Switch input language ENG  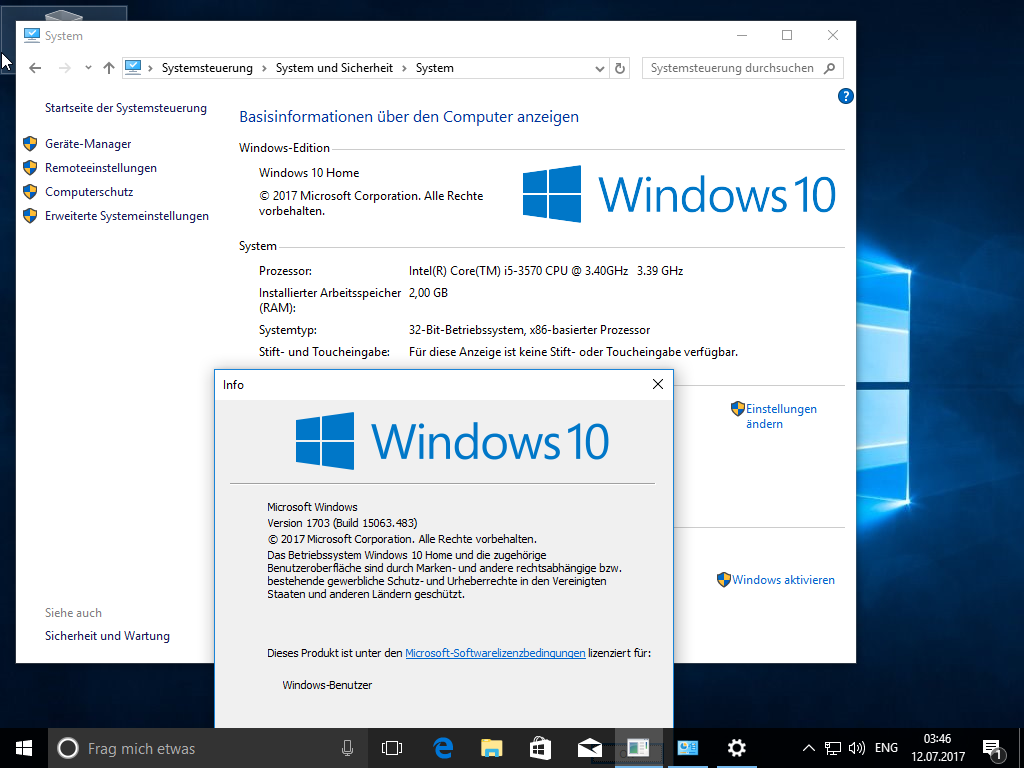click(886, 748)
